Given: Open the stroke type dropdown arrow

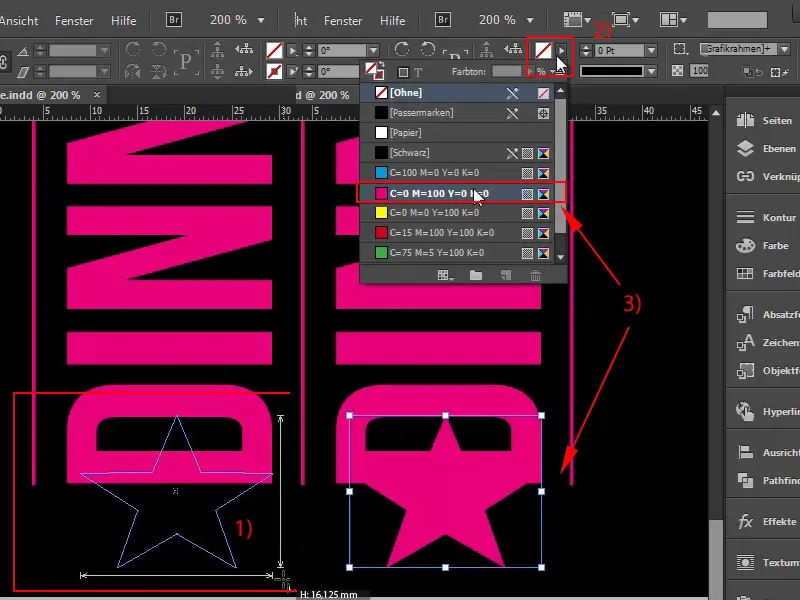Looking at the screenshot, I should (x=651, y=71).
